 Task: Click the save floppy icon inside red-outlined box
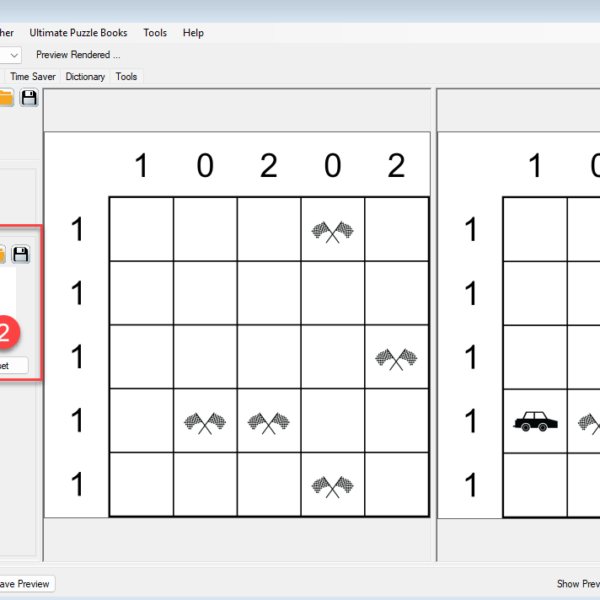click(20, 254)
